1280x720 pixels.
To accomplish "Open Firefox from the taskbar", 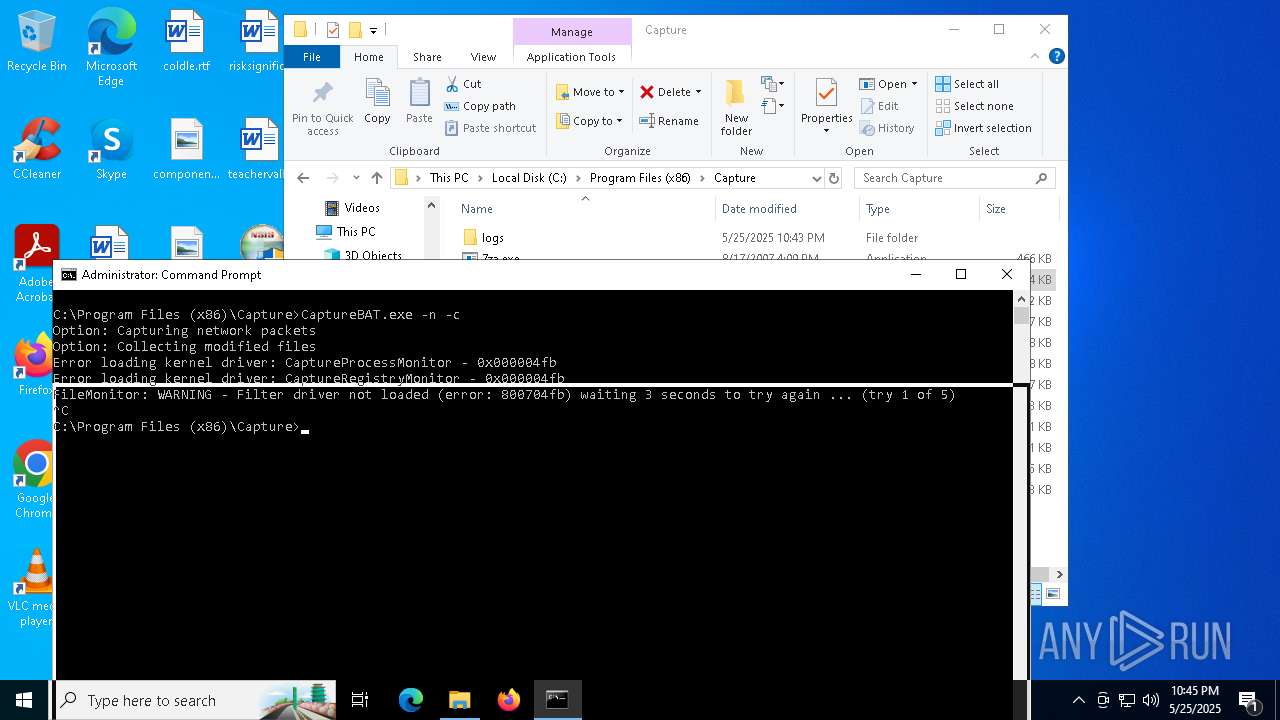I will pyautogui.click(x=508, y=700).
